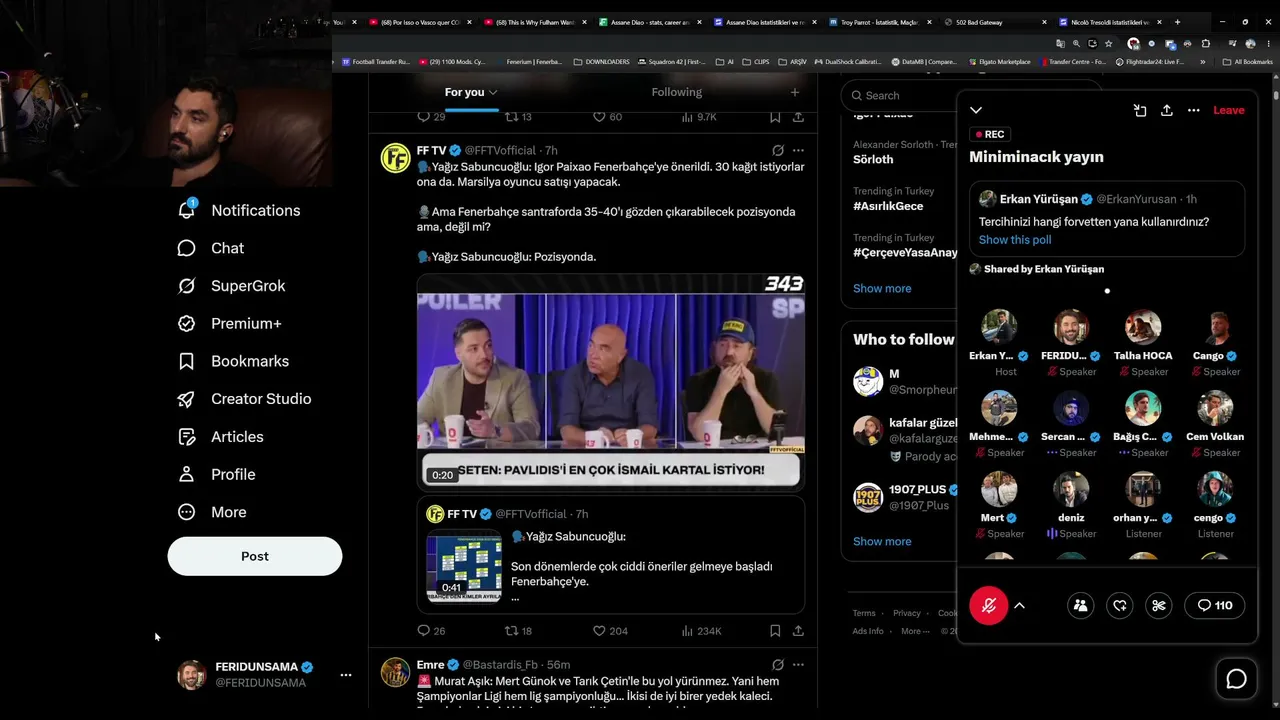Screen dimensions: 1280x720
Task: Open the Premium+ badge icon
Action: pyautogui.click(x=186, y=323)
